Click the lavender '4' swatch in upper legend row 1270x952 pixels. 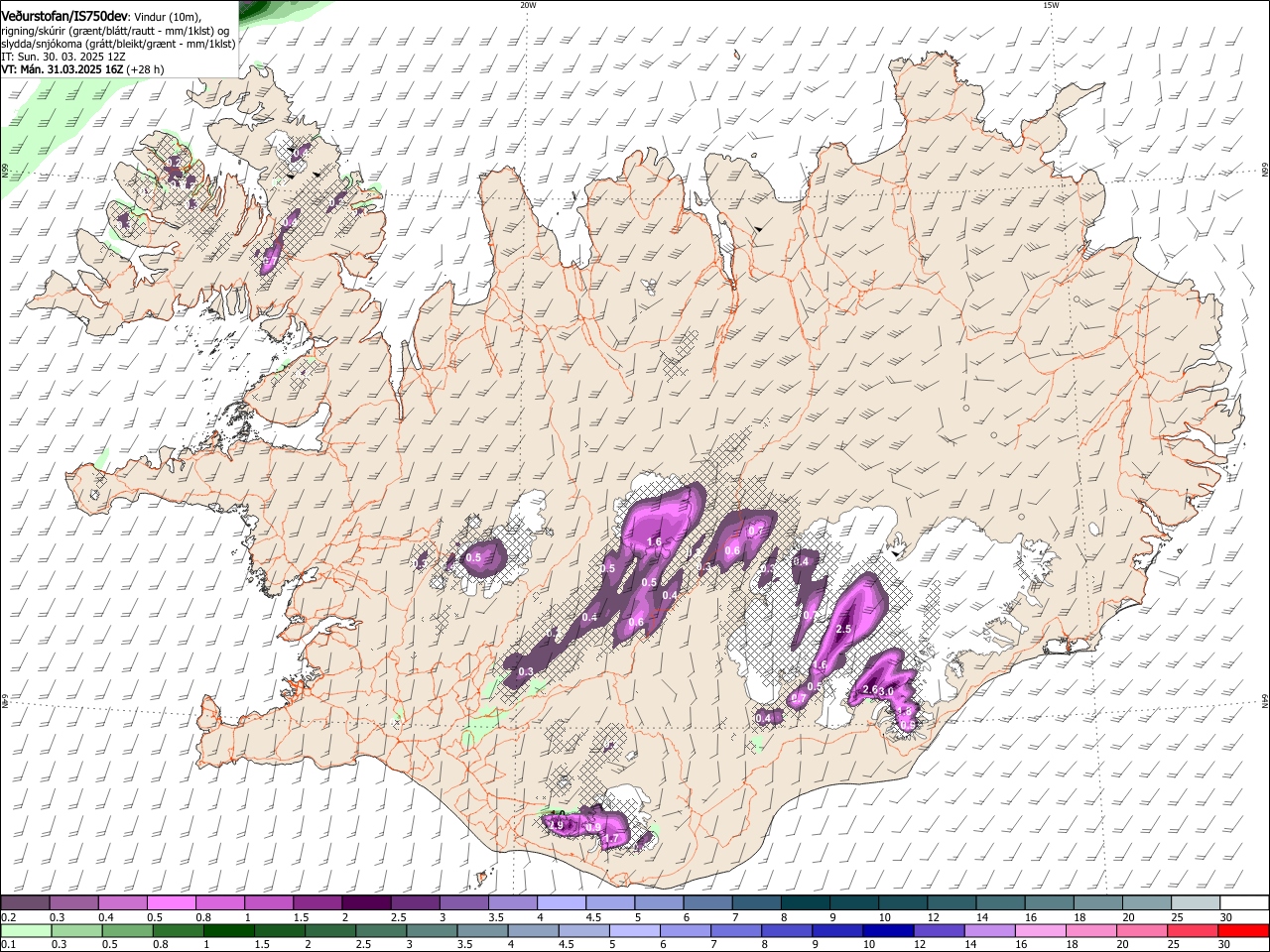pyautogui.click(x=561, y=902)
